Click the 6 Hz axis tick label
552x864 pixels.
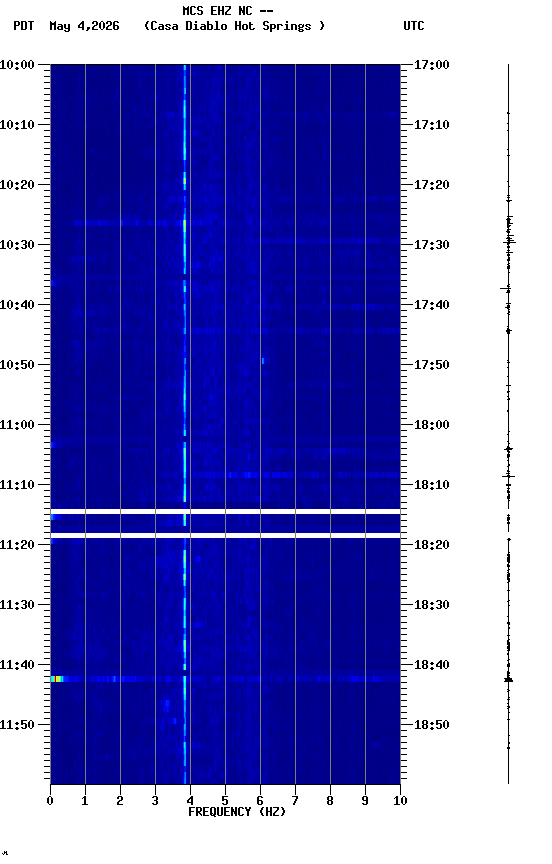coord(260,801)
